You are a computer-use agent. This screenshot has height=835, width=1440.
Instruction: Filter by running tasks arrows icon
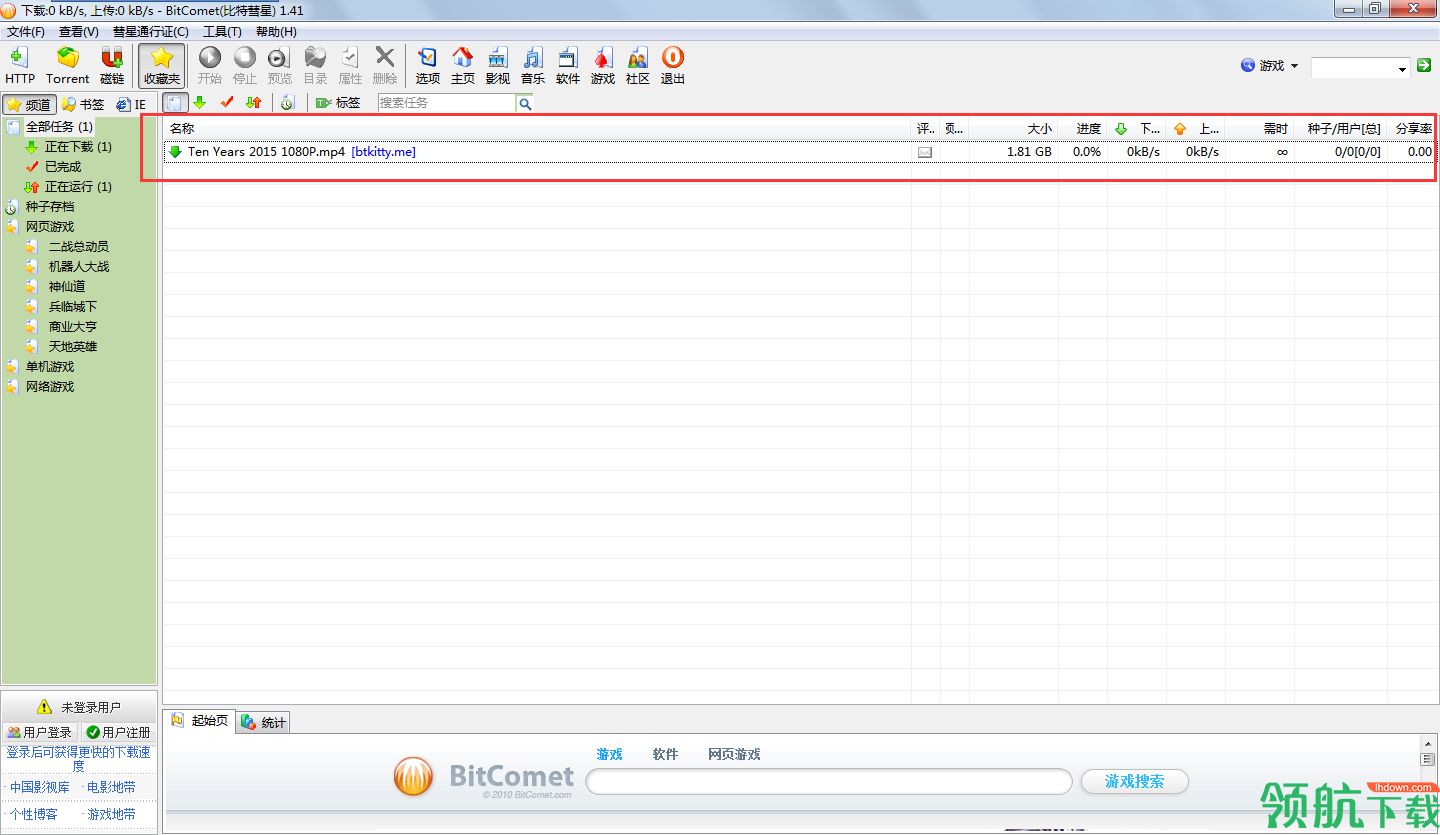pos(254,103)
